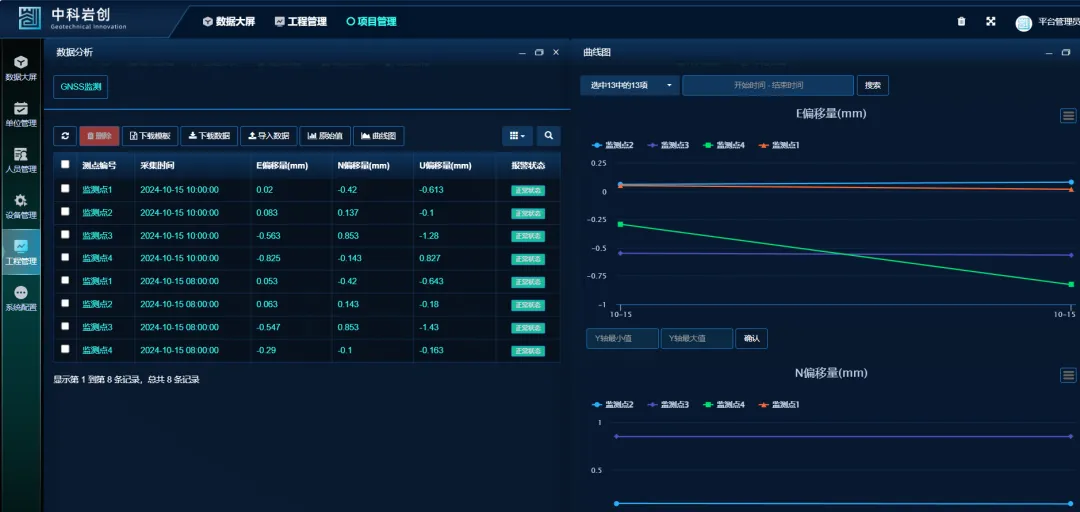Toggle 监测点2 legend in E偏移量 chart
1080x512 pixels.
click(x=613, y=145)
